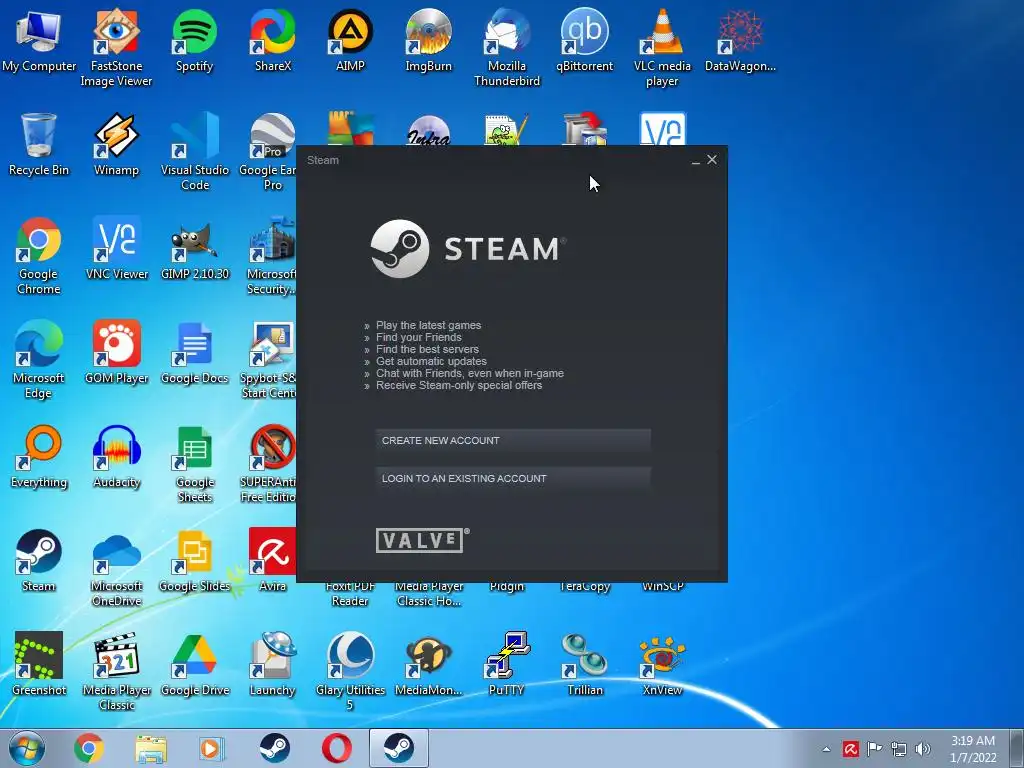Image resolution: width=1024 pixels, height=768 pixels.
Task: Click Avira tray icon in taskbar
Action: 850,749
